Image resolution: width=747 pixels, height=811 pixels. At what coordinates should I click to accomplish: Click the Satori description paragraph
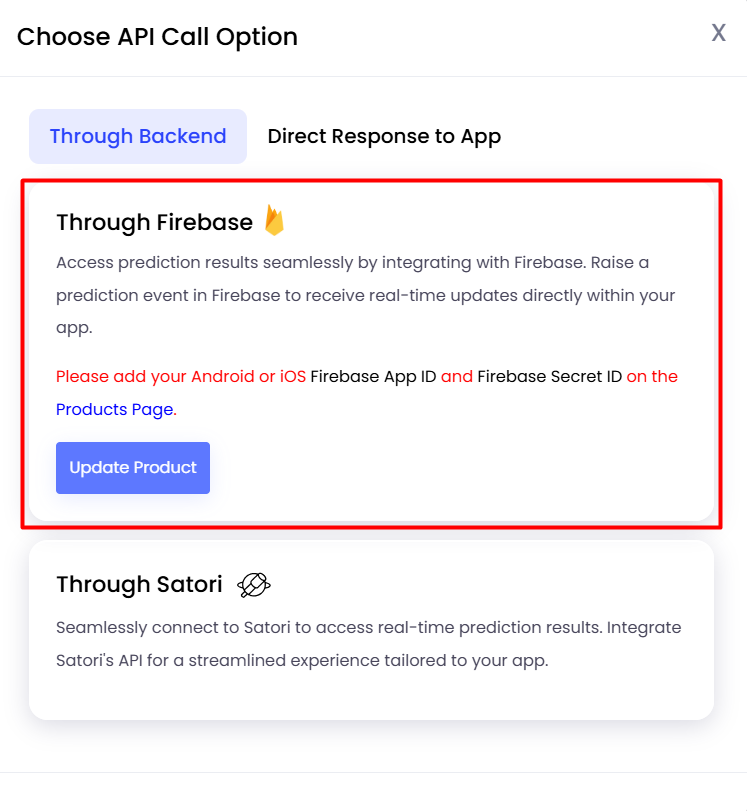pos(368,643)
